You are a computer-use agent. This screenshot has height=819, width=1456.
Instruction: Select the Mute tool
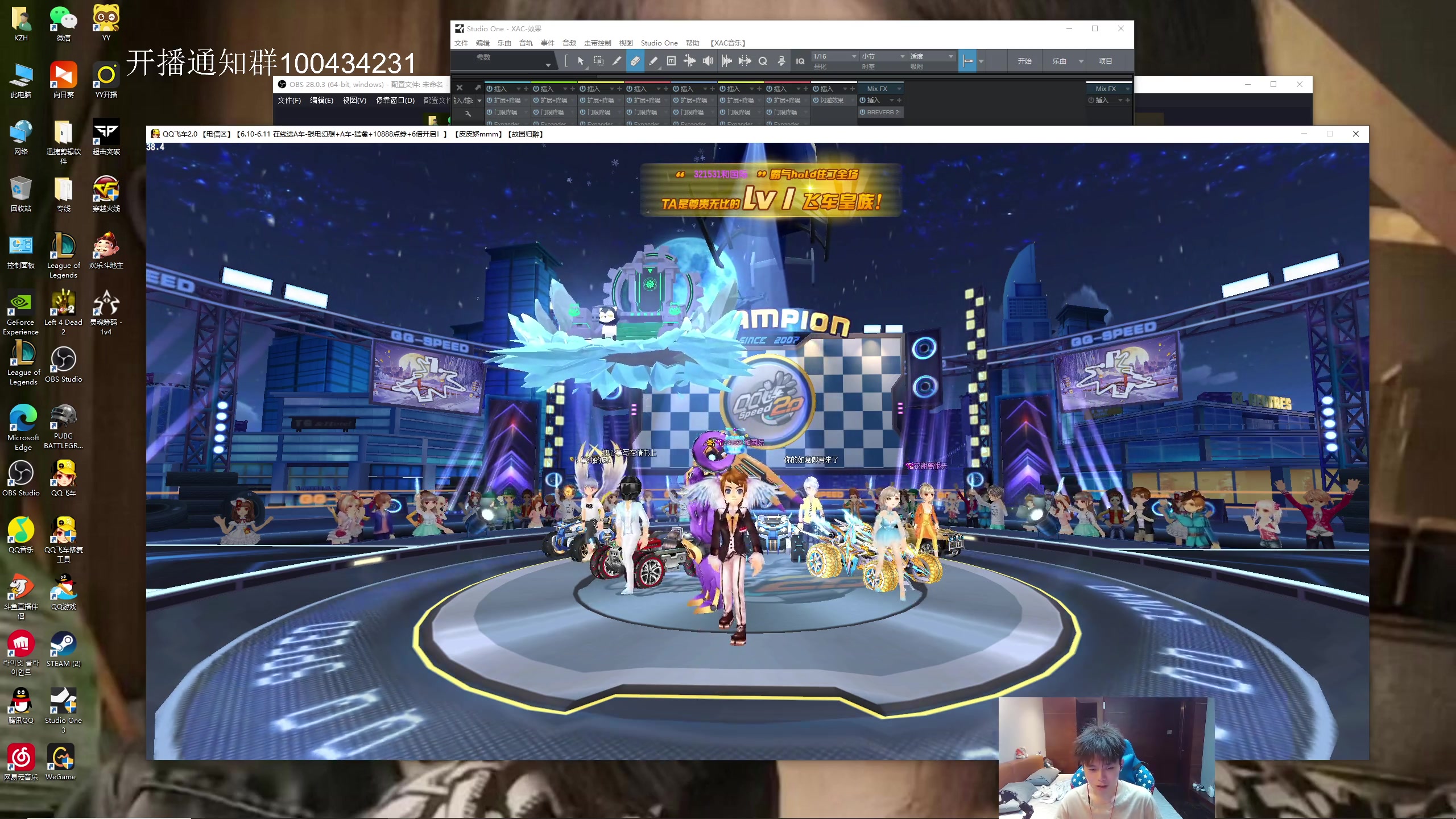(671, 61)
